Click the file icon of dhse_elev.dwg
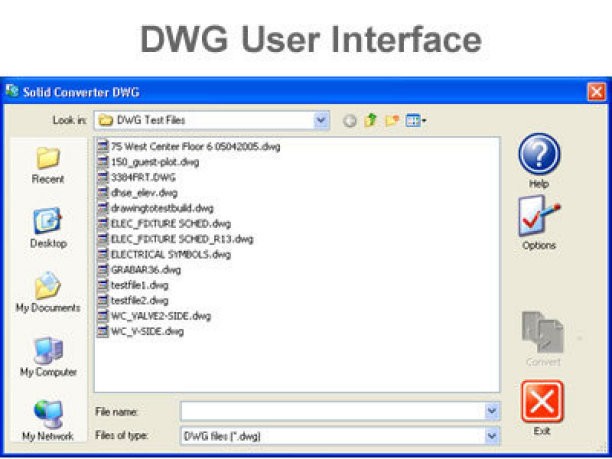612x459 pixels. [x=103, y=192]
